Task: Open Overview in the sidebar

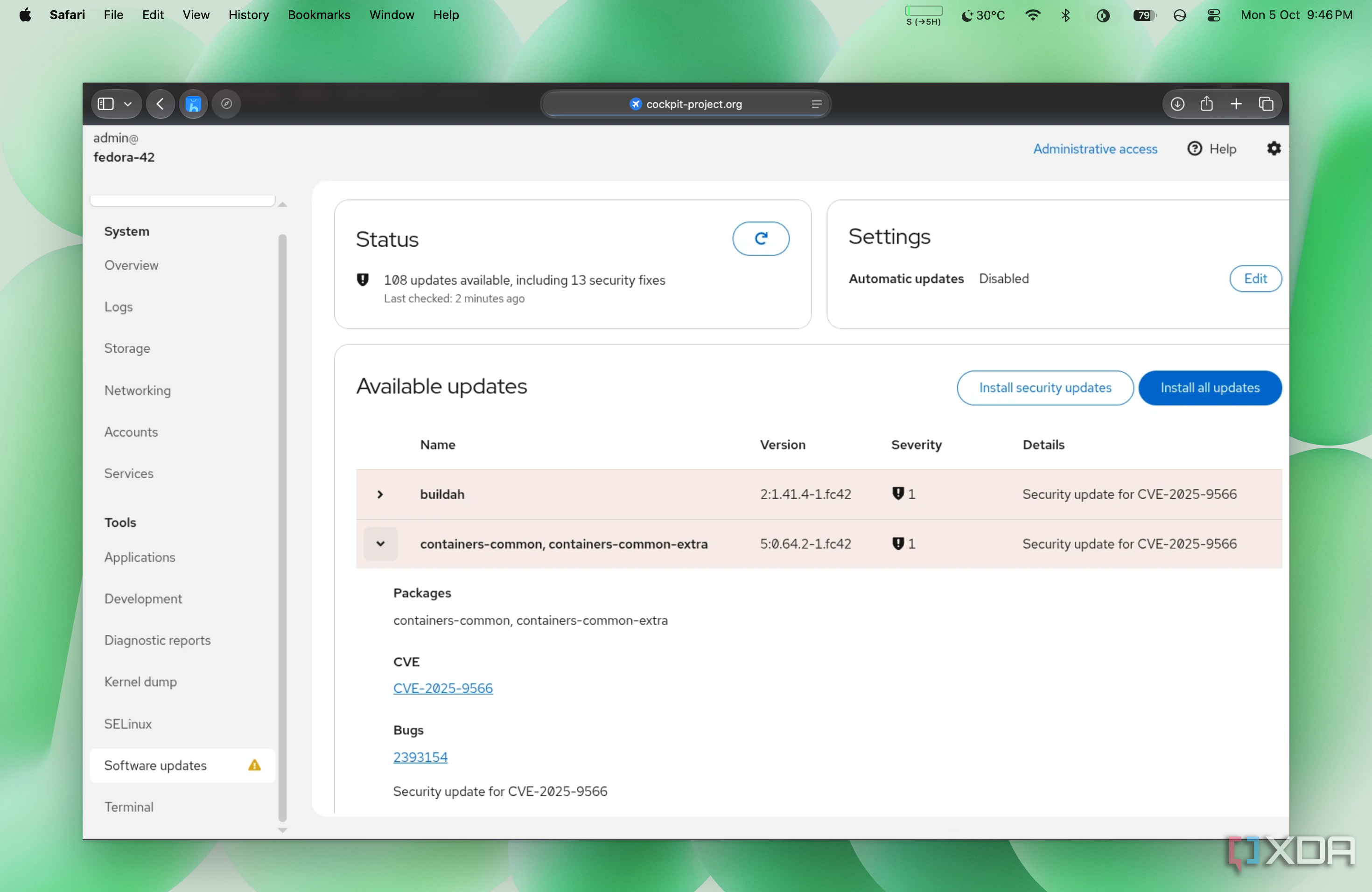Action: point(132,265)
